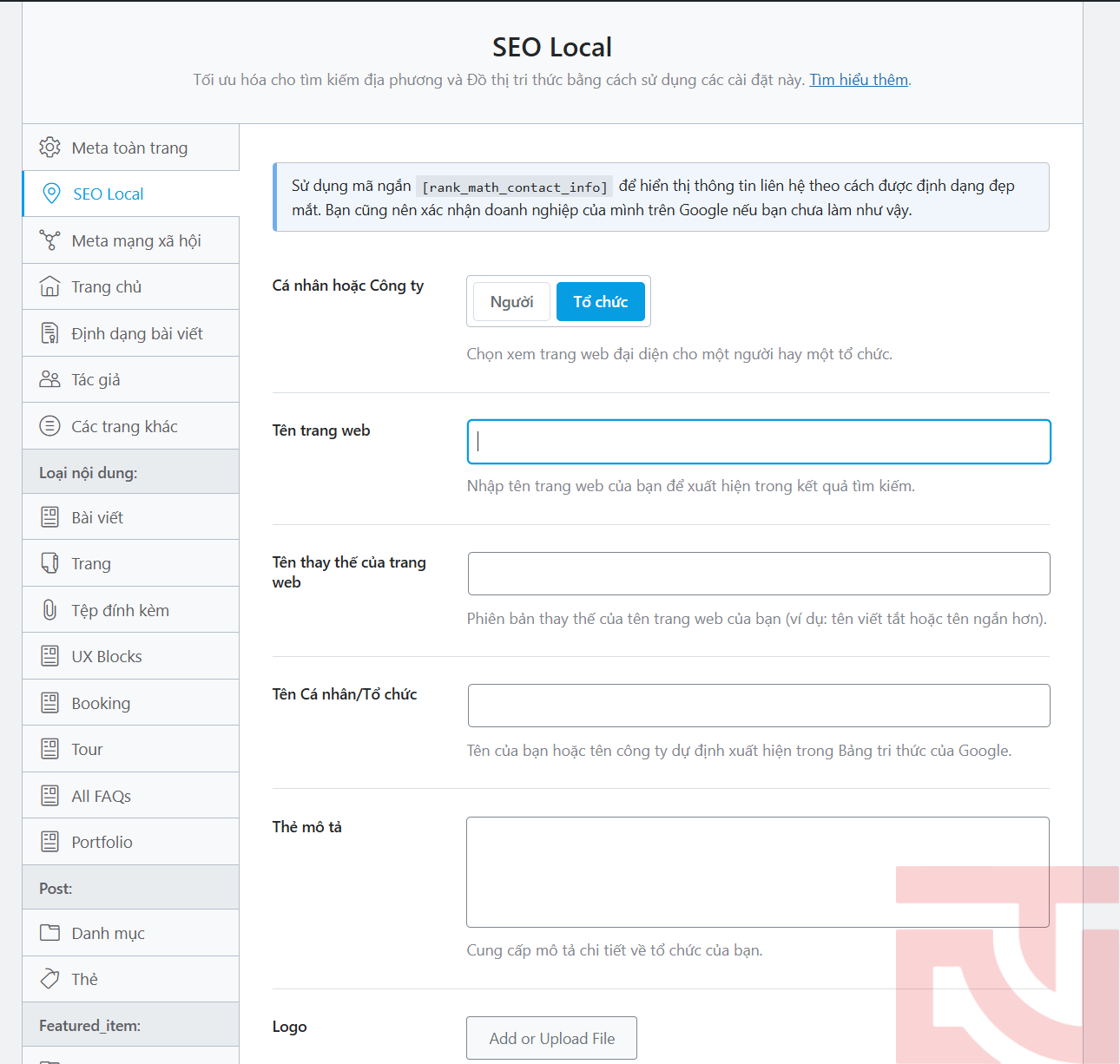
Task: Open the Booking tab
Action: [x=130, y=703]
